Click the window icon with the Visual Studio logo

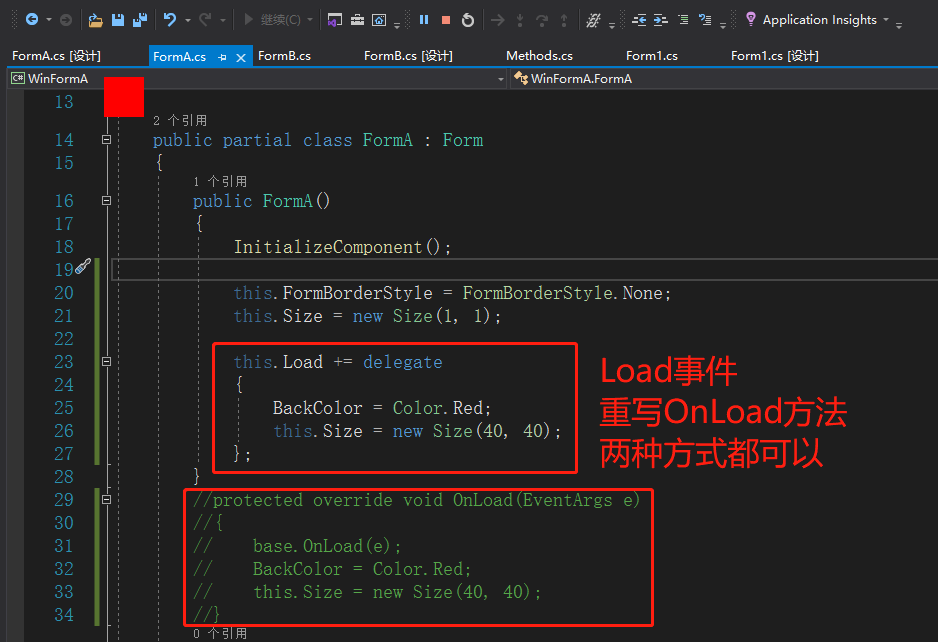pyautogui.click(x=335, y=20)
